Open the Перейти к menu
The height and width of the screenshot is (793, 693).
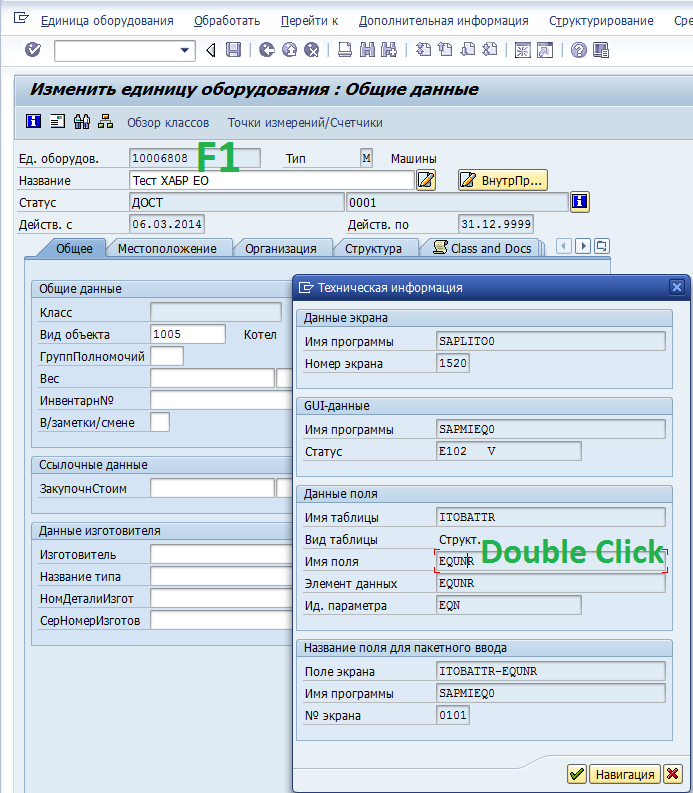[309, 21]
